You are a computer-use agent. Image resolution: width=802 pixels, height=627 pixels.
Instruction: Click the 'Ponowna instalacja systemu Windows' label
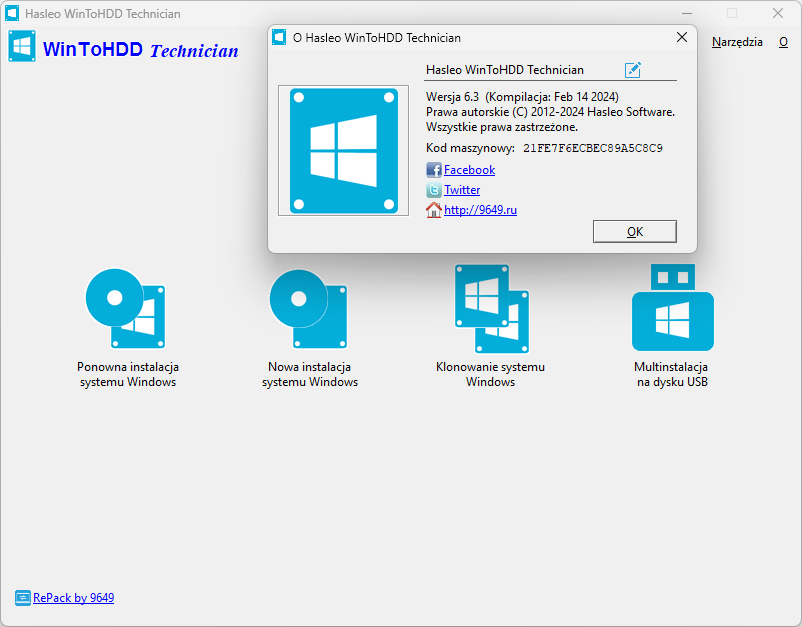tap(128, 374)
